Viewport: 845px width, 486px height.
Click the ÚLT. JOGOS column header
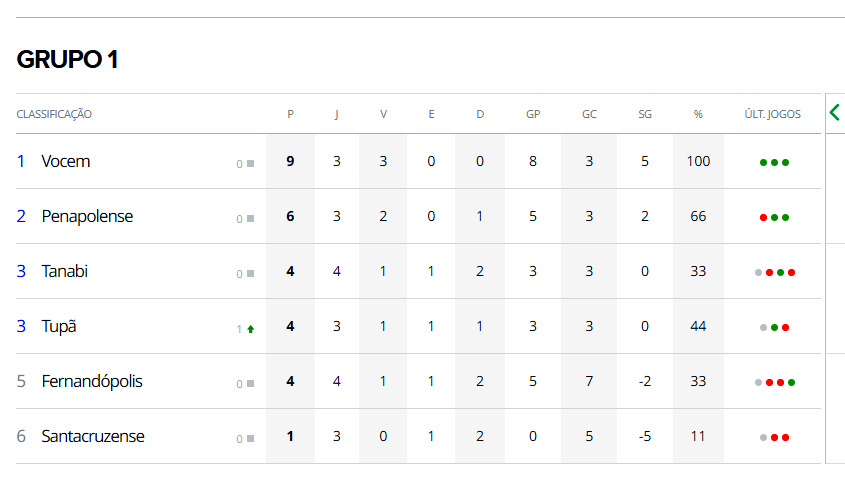773,114
